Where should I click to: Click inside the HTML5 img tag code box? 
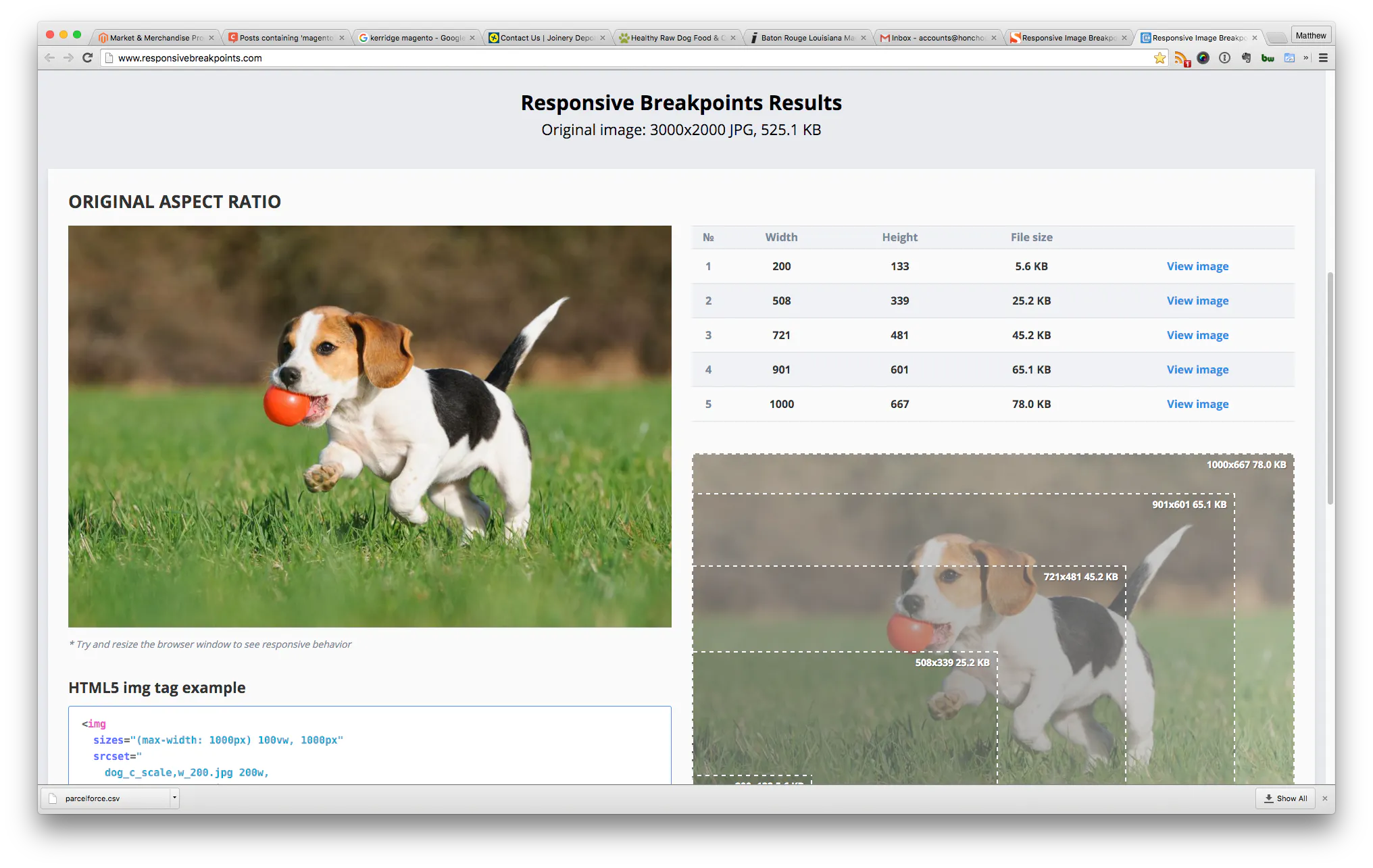[x=370, y=746]
